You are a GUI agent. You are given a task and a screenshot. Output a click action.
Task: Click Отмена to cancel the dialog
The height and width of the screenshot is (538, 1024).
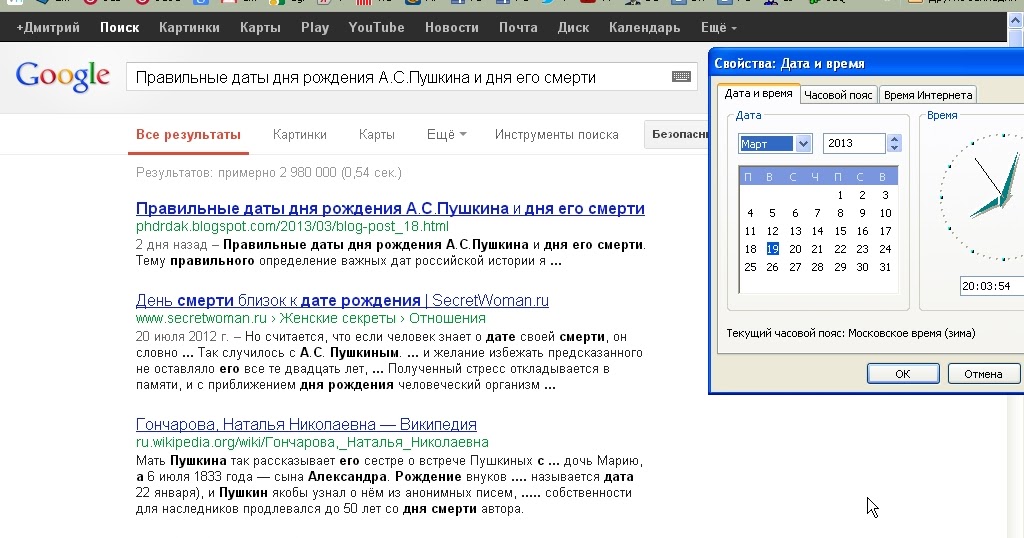tap(983, 374)
